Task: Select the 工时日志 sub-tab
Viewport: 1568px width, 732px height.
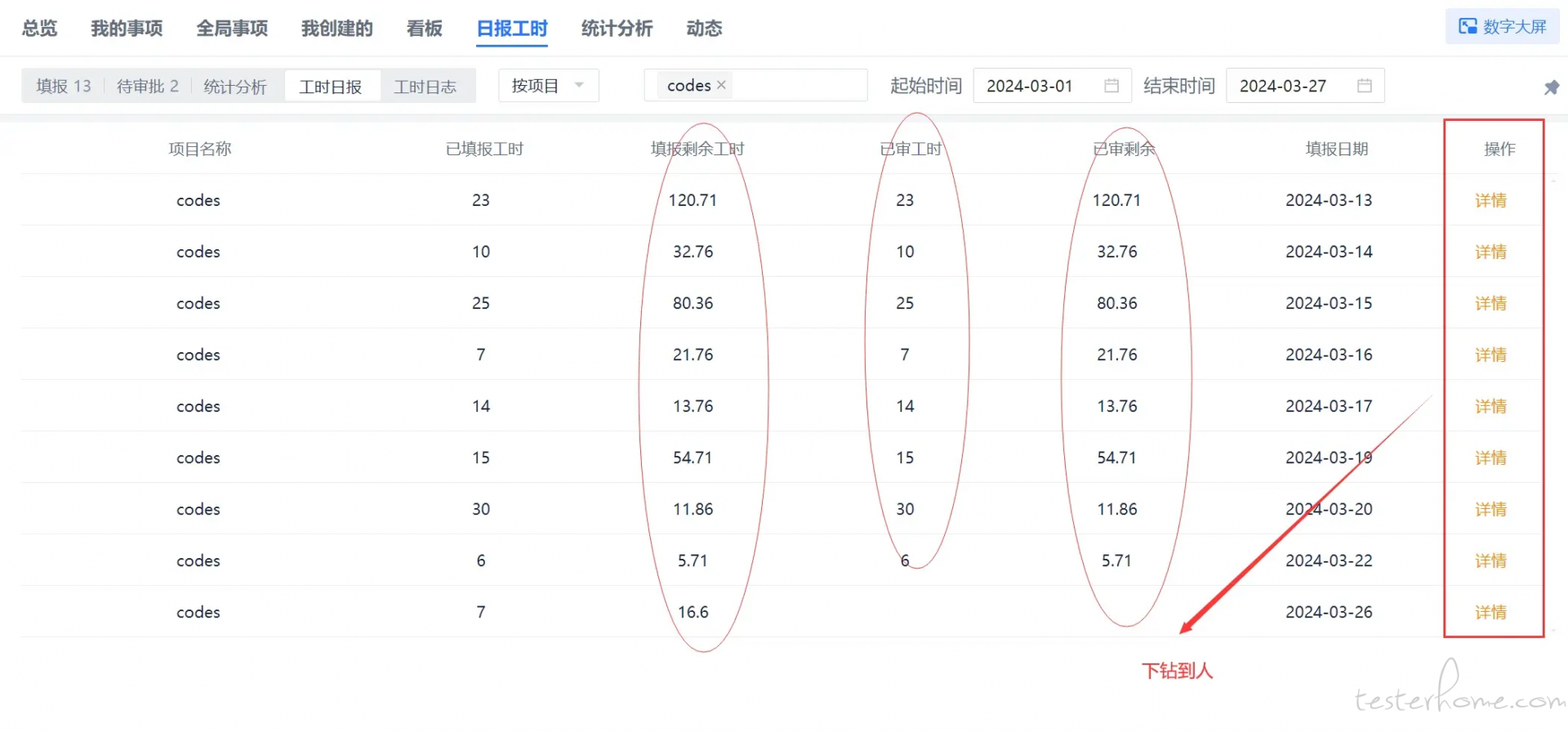Action: (425, 87)
